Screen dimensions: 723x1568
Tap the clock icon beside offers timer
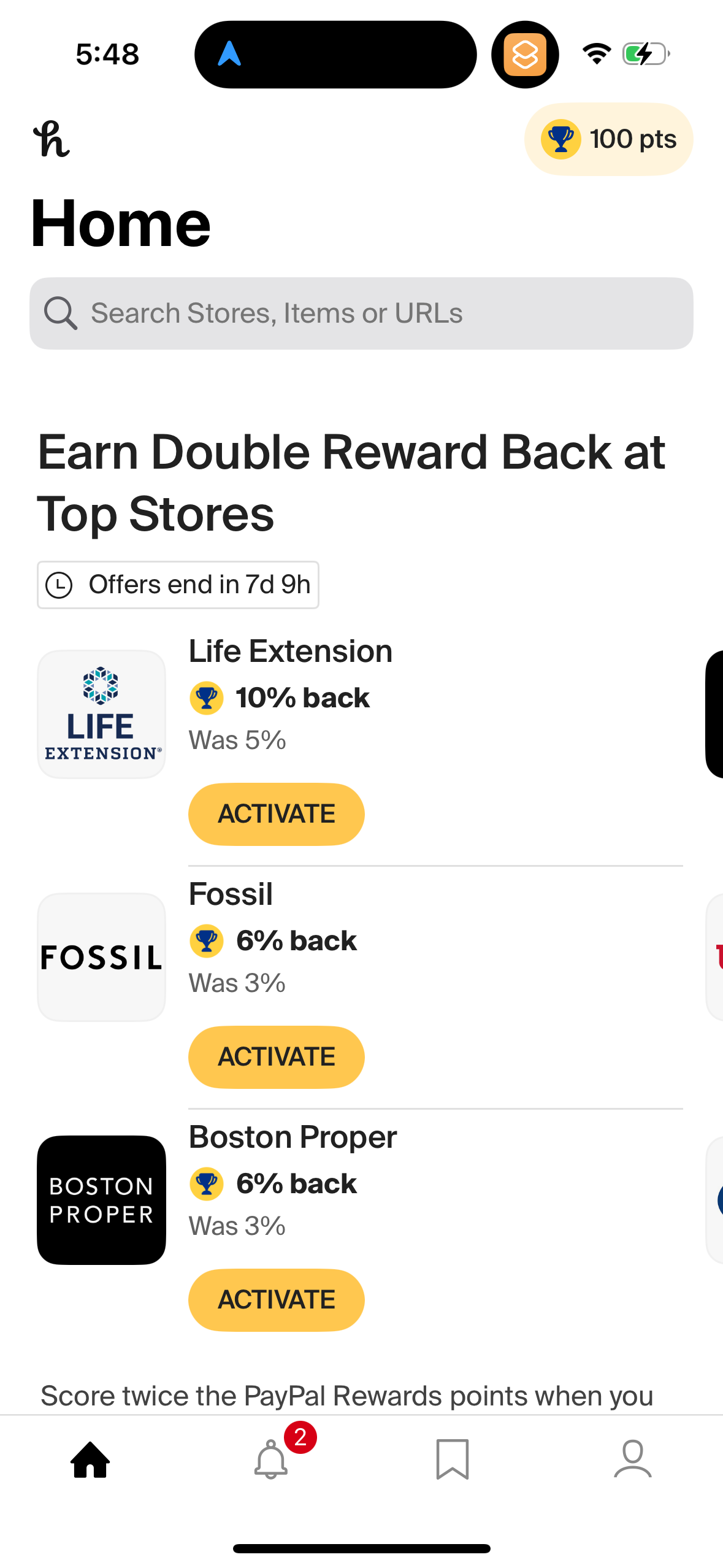59,585
